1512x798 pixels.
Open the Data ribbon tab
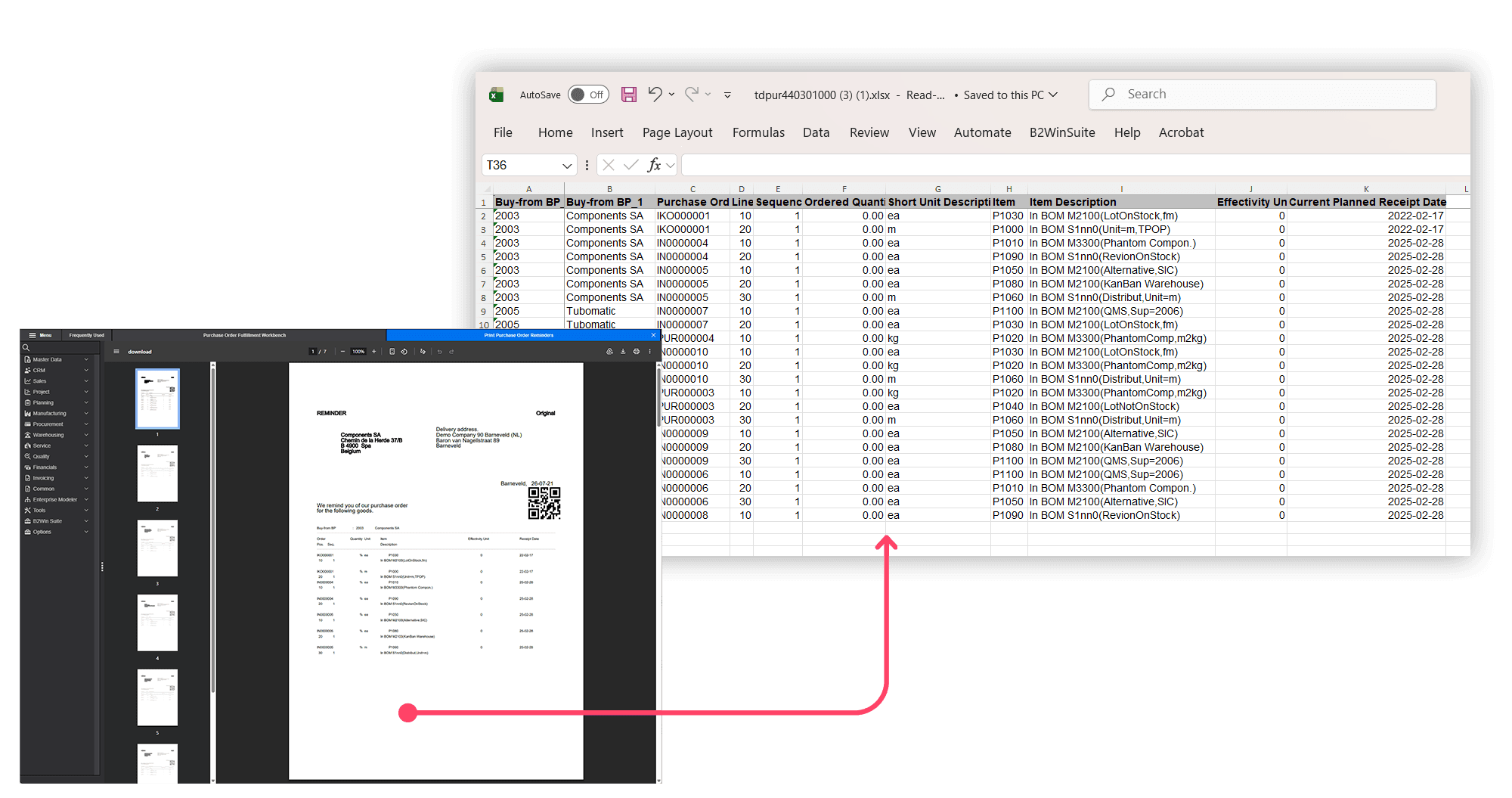816,132
